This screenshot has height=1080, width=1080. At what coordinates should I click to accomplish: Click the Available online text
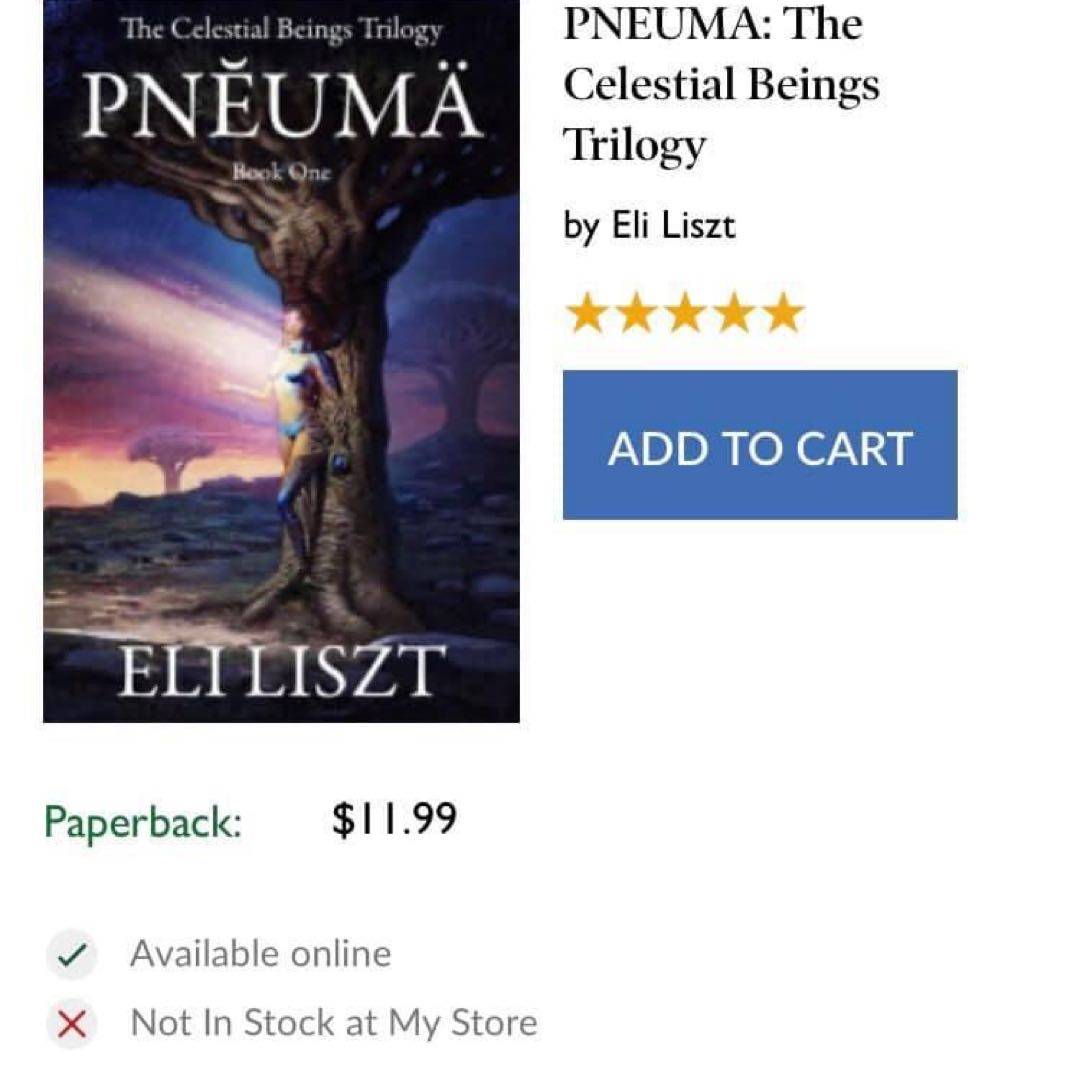(x=260, y=954)
